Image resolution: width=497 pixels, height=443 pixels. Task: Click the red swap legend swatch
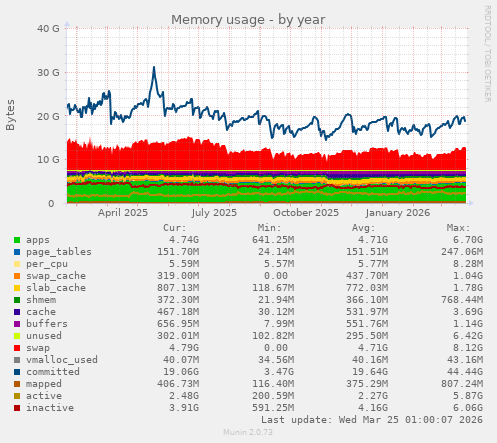17,348
